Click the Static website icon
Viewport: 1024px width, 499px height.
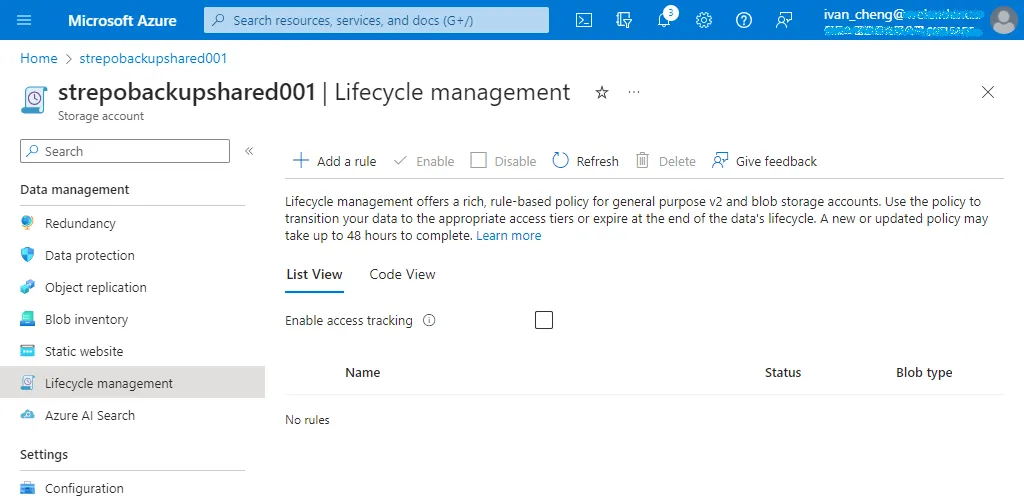pyautogui.click(x=27, y=351)
